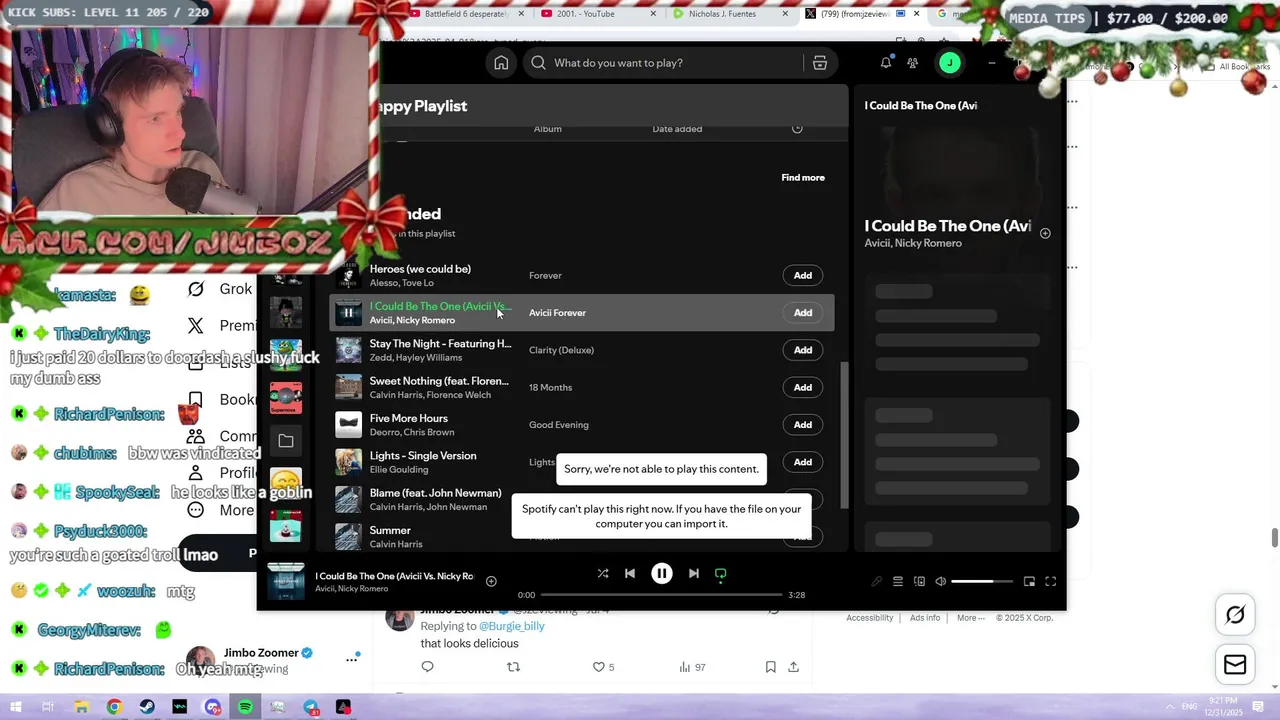
Task: Sort playlist by Album column header
Action: [547, 129]
